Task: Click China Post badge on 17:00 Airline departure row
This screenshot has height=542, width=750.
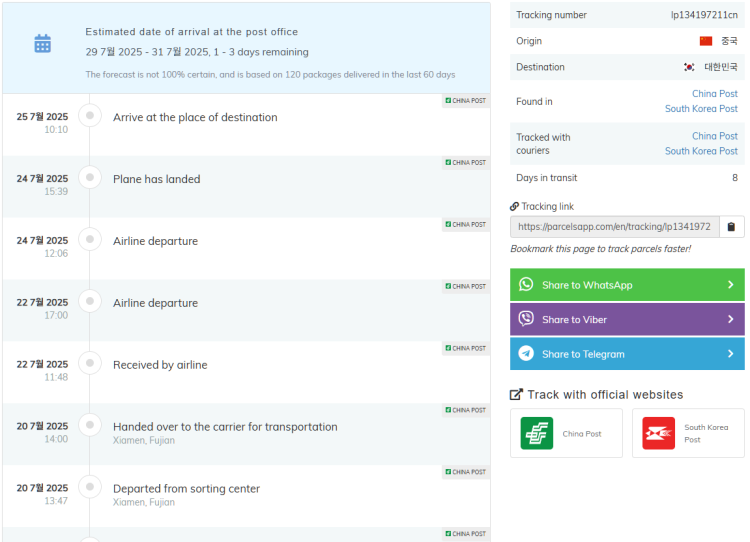Action: 466,286
